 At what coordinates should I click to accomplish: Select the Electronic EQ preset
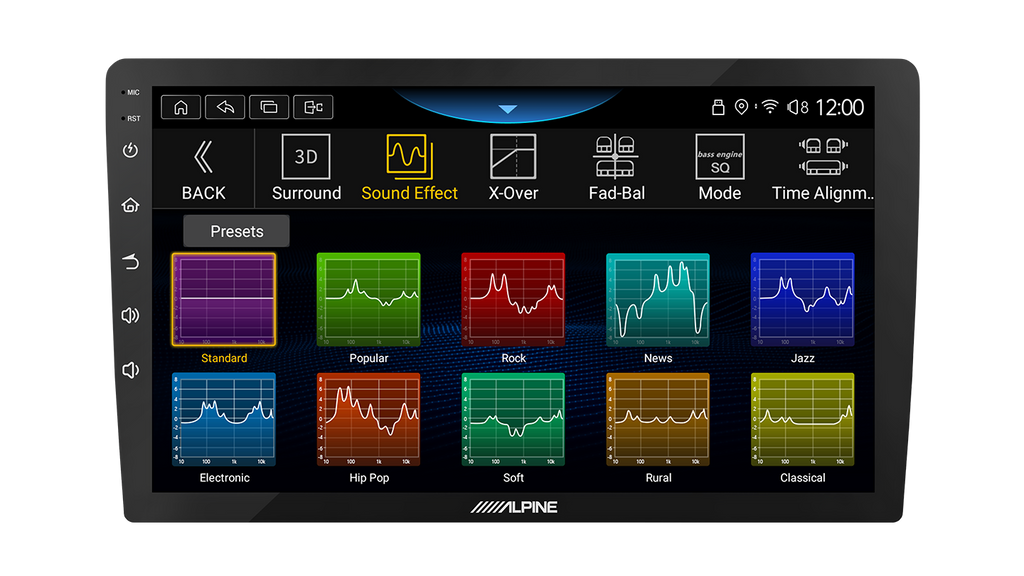point(224,419)
